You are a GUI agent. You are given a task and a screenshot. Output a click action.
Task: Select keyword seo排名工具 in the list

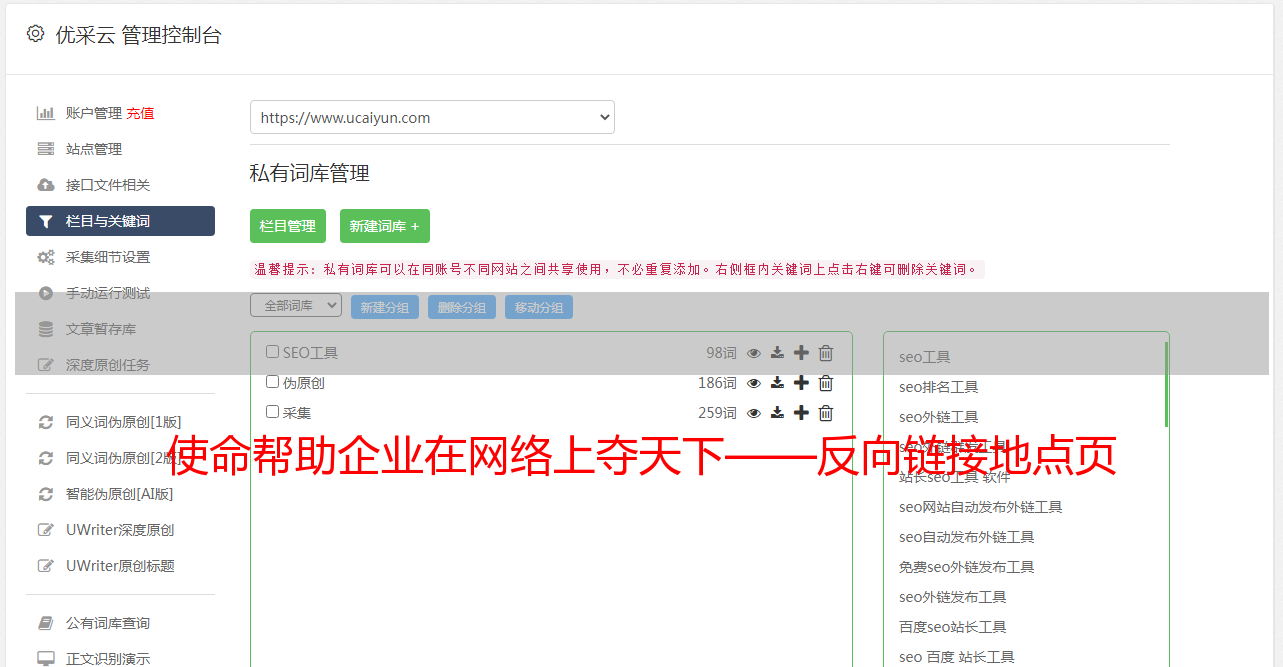point(938,387)
